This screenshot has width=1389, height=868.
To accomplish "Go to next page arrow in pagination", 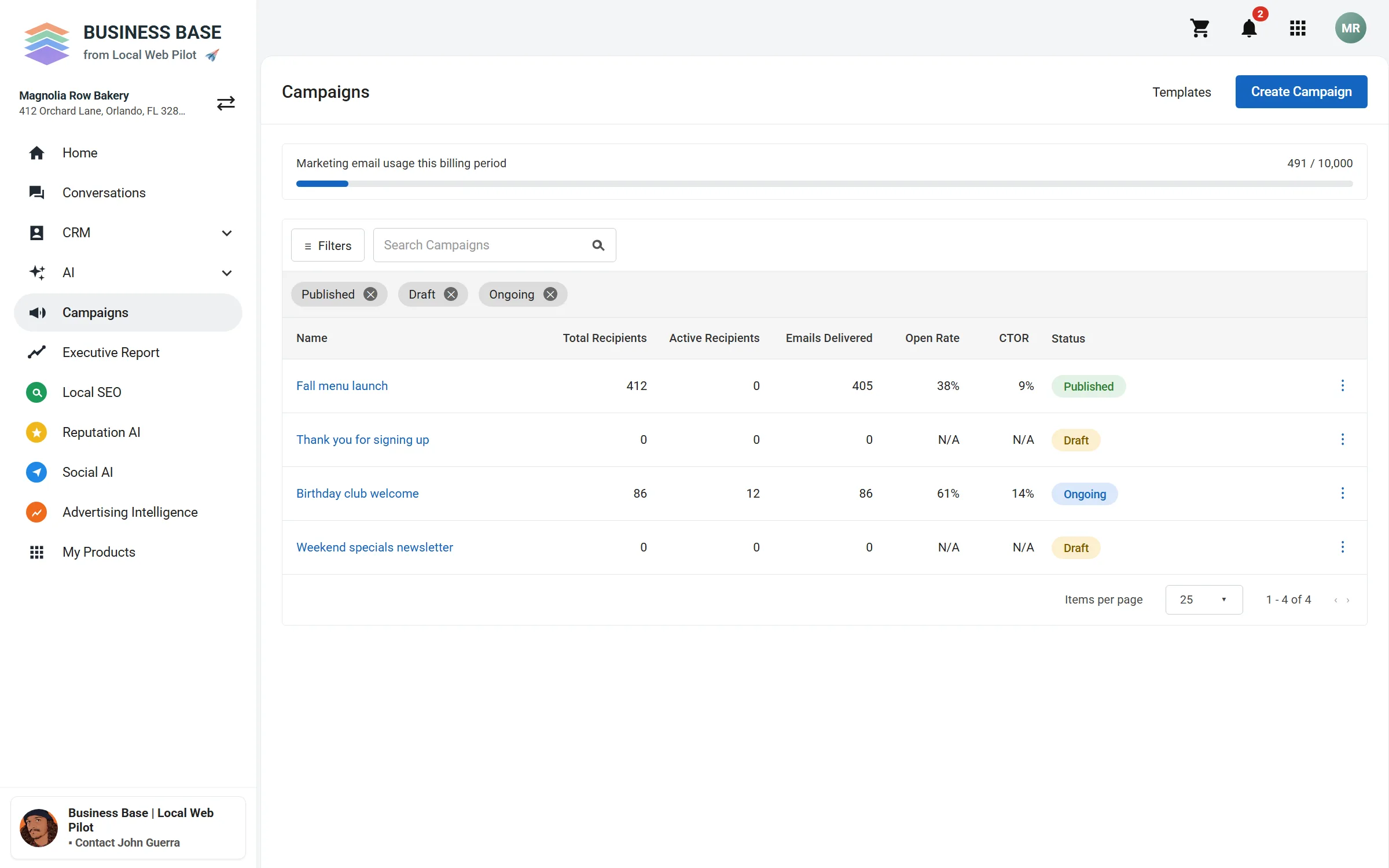I will click(x=1348, y=600).
